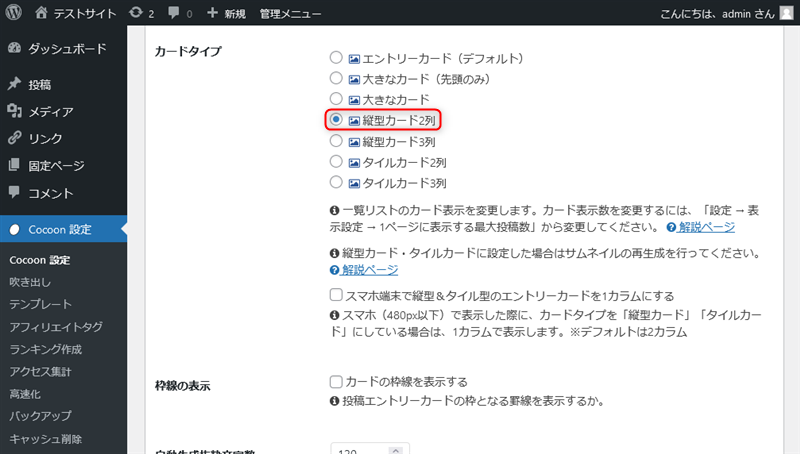The image size is (800, 454).
Task: Click the number field showing 120
Action: pos(369,448)
